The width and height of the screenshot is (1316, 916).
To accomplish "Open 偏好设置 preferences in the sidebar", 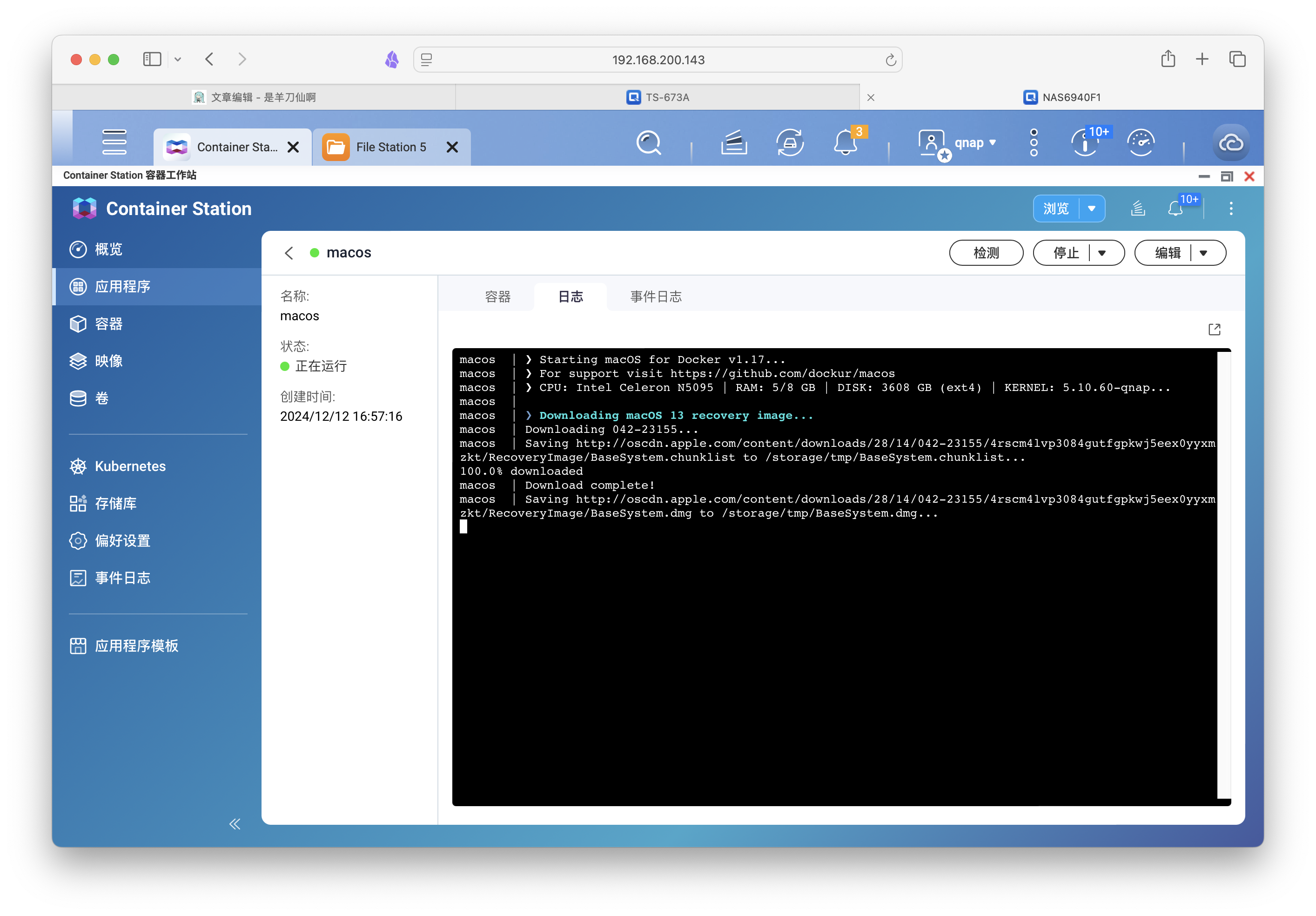I will click(x=156, y=540).
